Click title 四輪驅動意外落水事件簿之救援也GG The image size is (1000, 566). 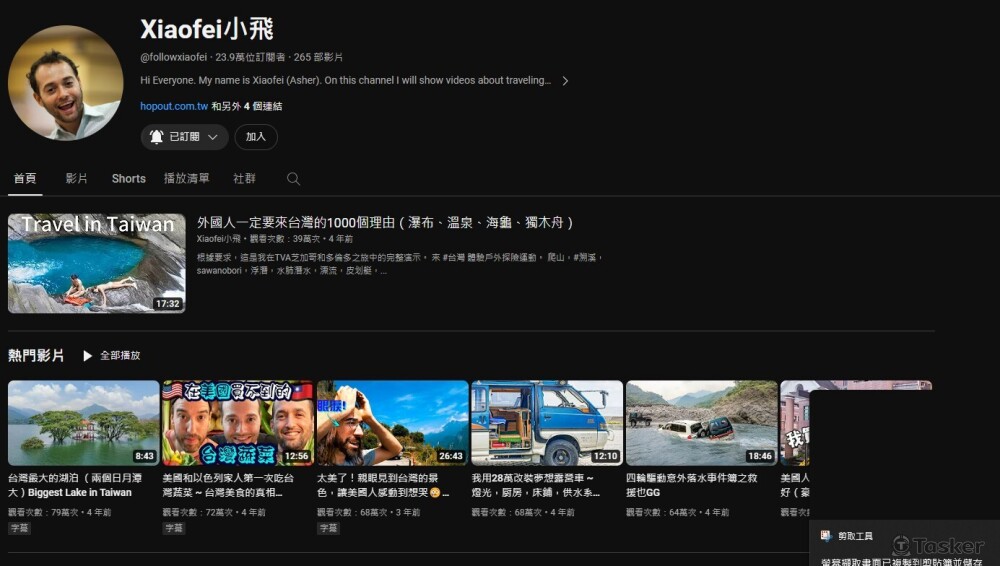point(691,485)
